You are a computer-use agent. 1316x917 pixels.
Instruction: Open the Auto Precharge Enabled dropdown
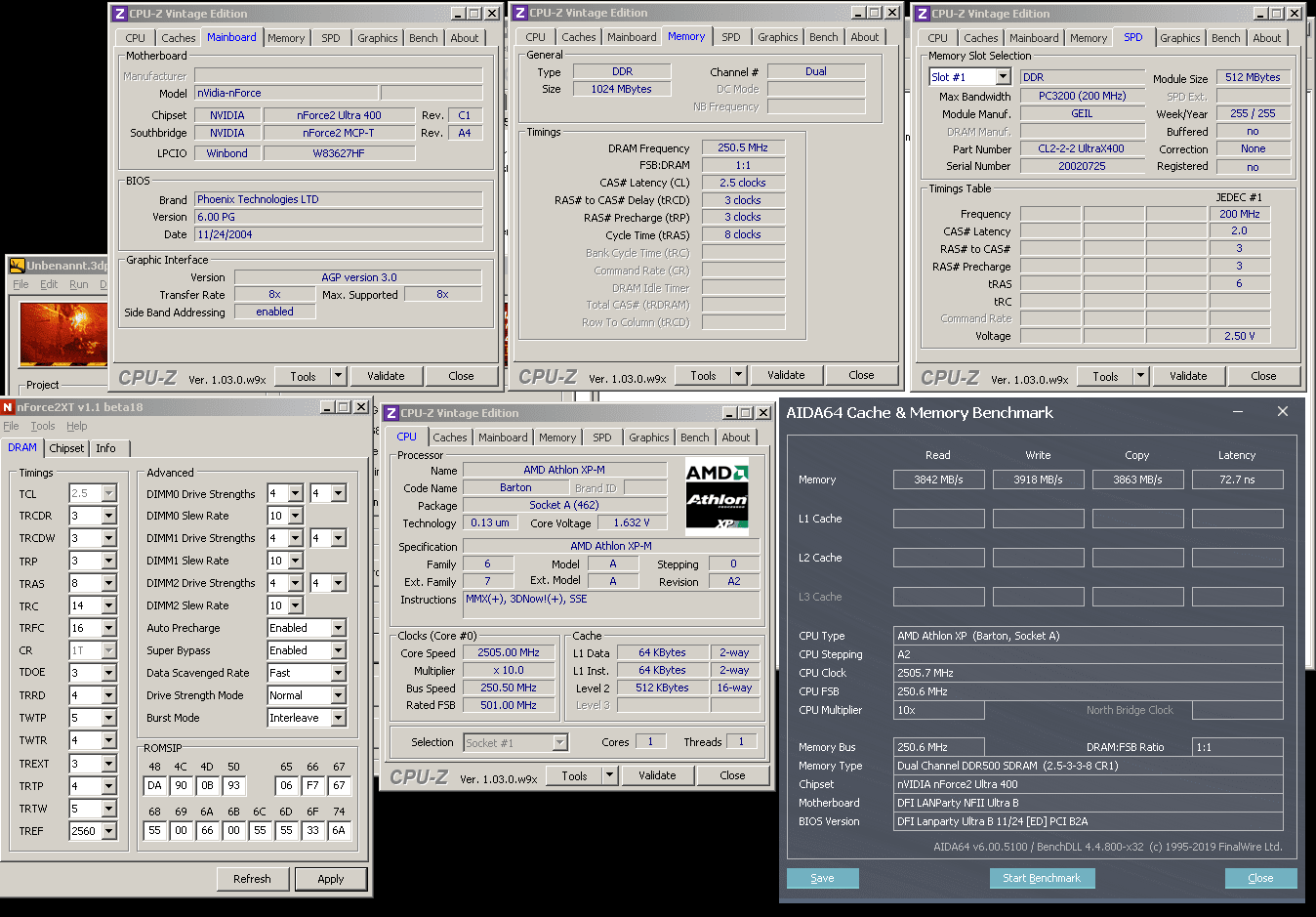point(338,628)
